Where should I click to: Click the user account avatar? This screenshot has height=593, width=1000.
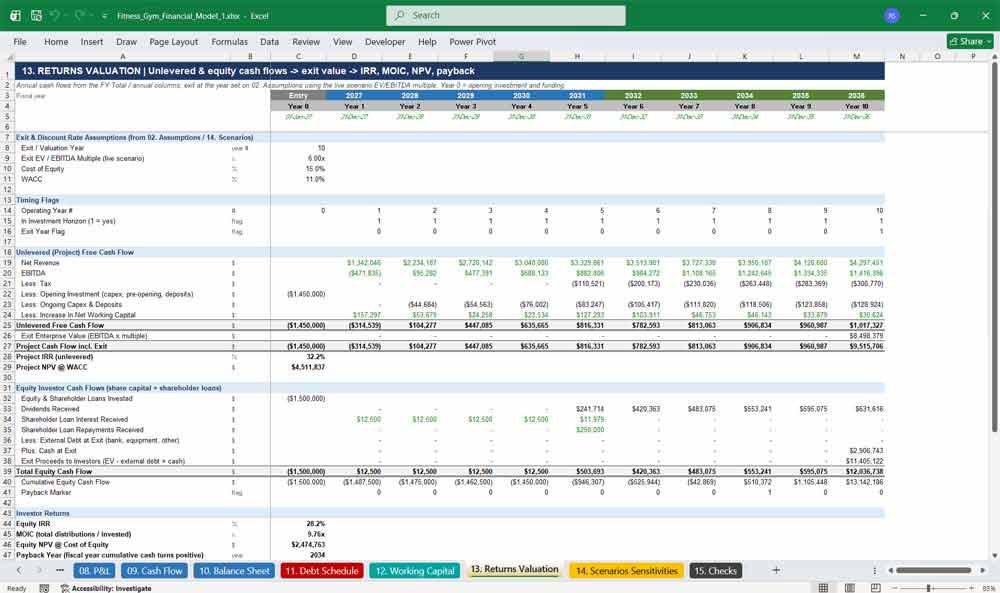892,15
